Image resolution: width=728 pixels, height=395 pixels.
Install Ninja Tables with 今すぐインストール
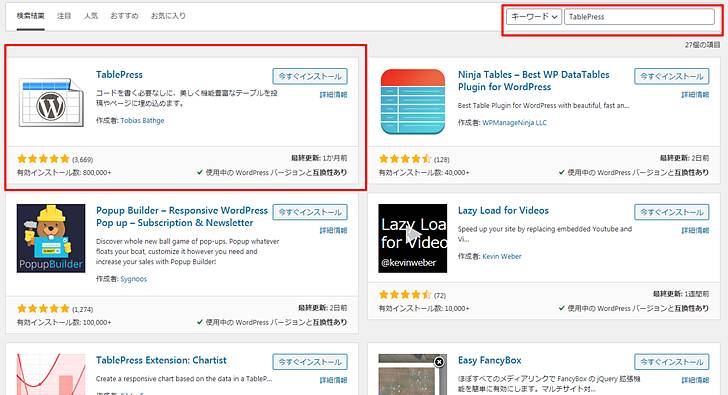(672, 76)
